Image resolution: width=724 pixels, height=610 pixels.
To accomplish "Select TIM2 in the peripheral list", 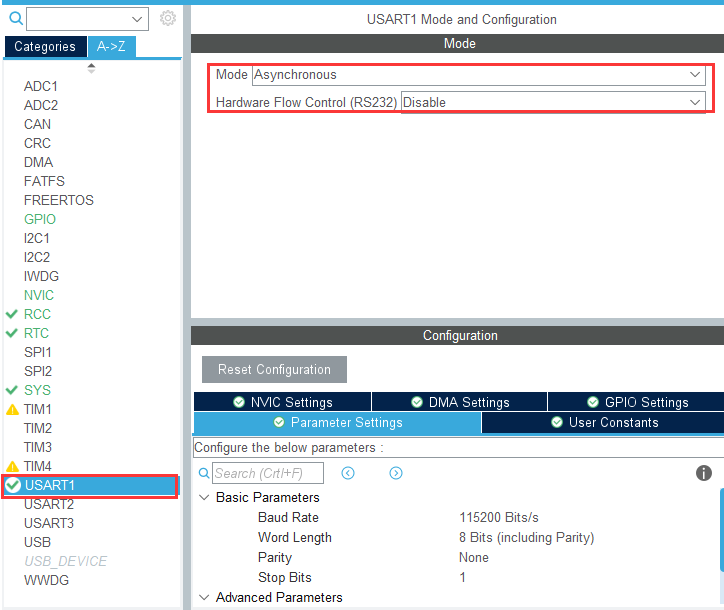I will (x=38, y=429).
